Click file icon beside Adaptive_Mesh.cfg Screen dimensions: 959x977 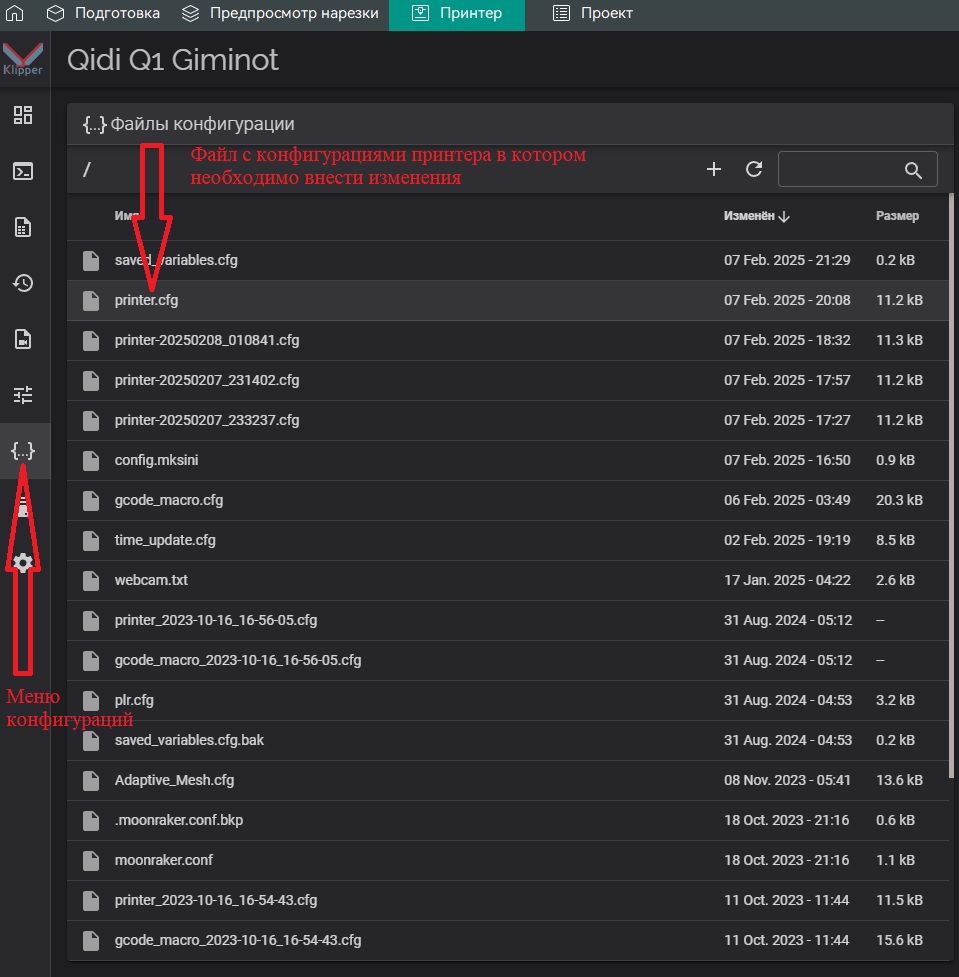pos(91,780)
